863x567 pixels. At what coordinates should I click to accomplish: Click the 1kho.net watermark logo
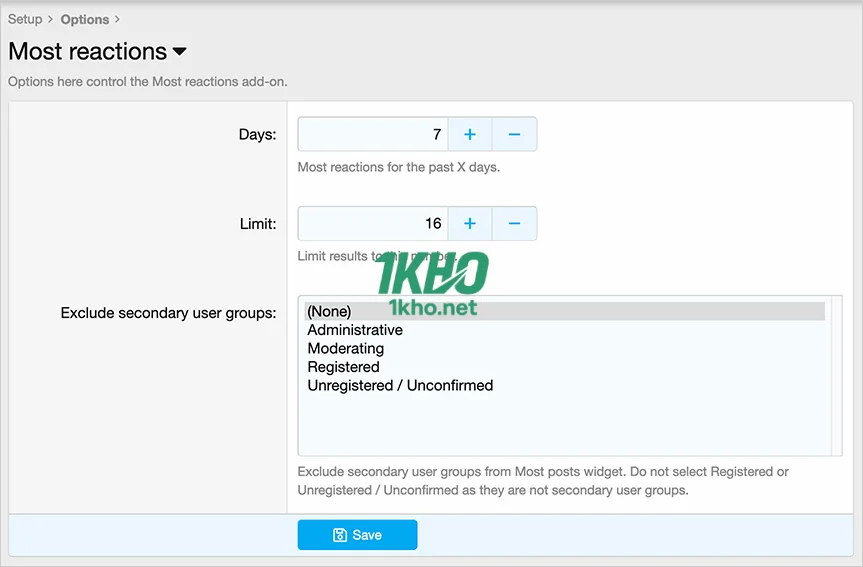point(433,284)
